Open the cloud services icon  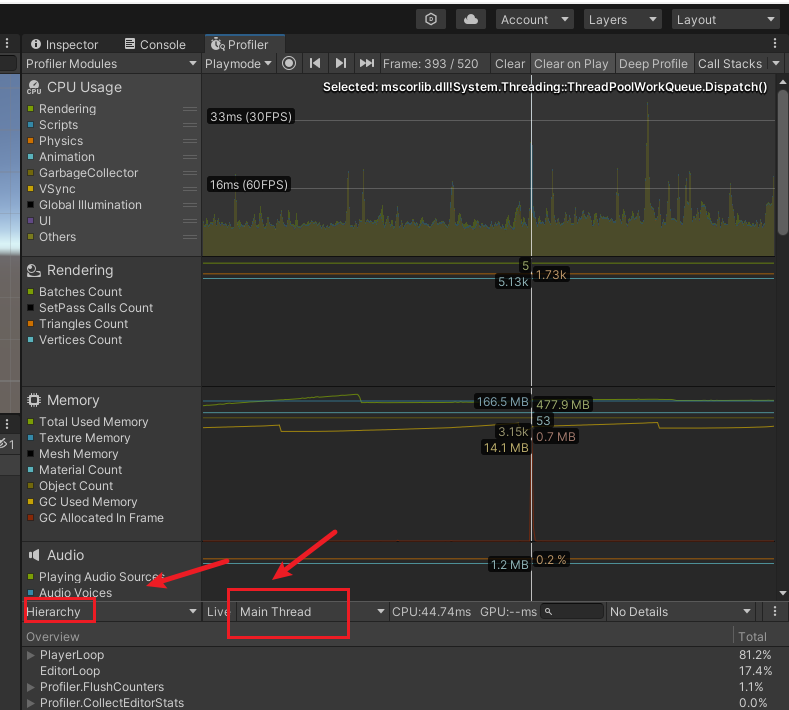click(x=470, y=20)
